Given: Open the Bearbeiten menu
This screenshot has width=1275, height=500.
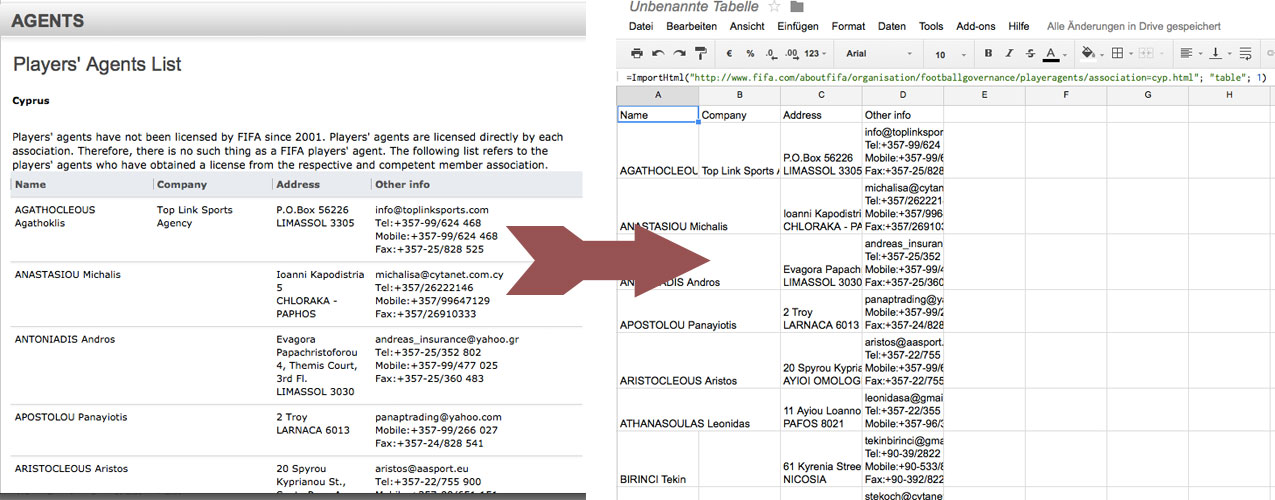Looking at the screenshot, I should point(691,26).
